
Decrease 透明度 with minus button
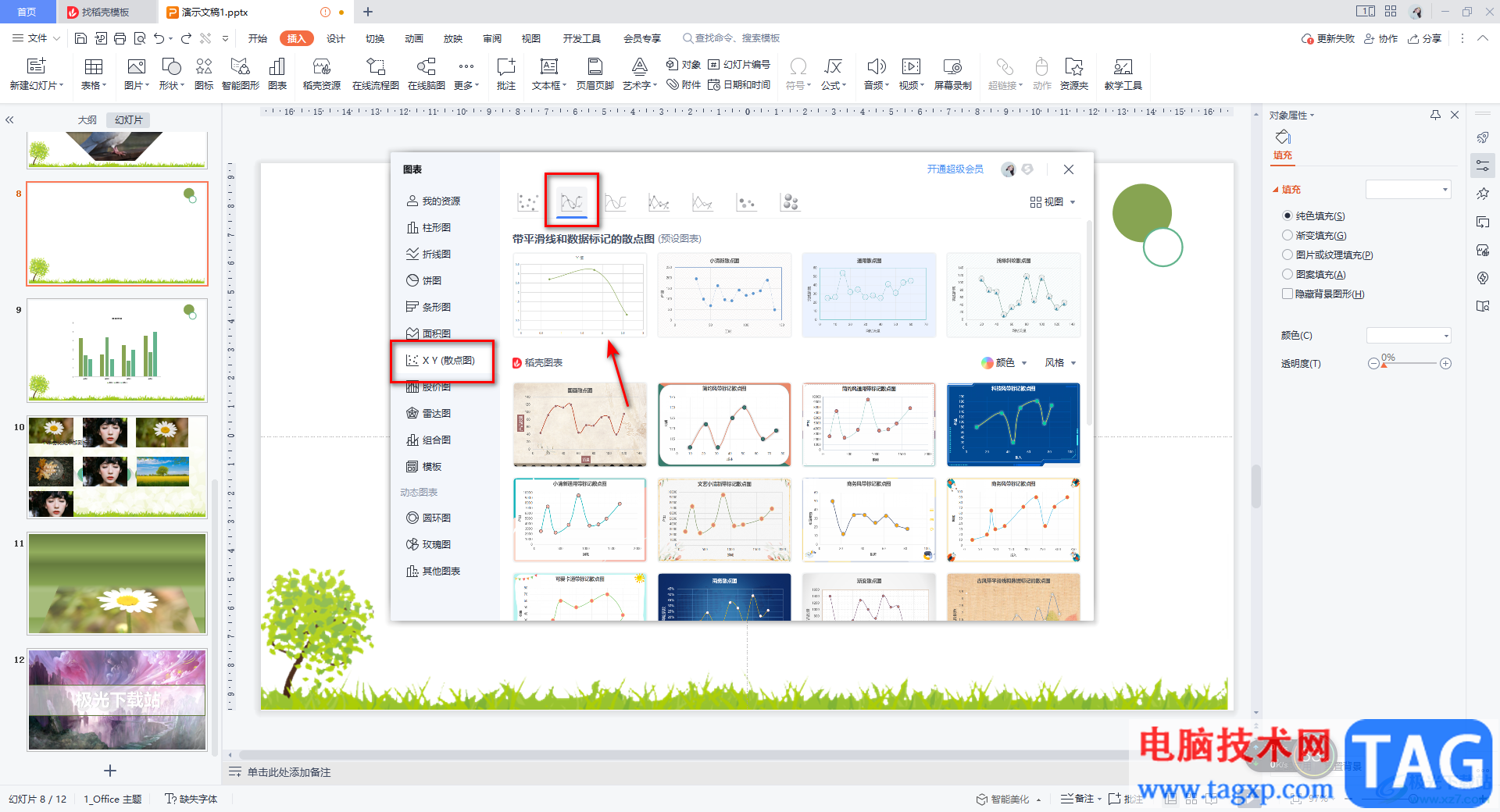1373,364
